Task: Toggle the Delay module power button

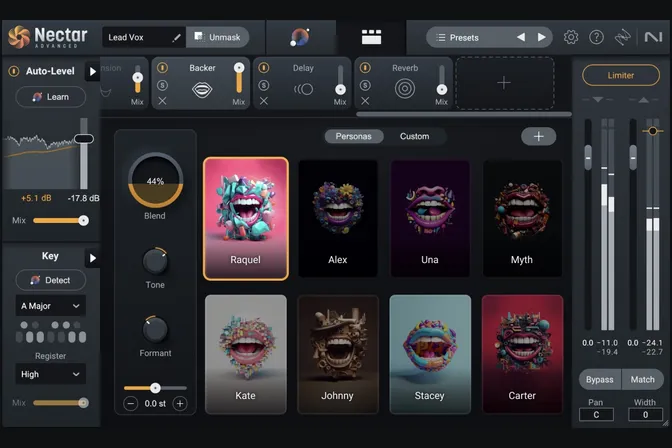Action: pos(264,68)
